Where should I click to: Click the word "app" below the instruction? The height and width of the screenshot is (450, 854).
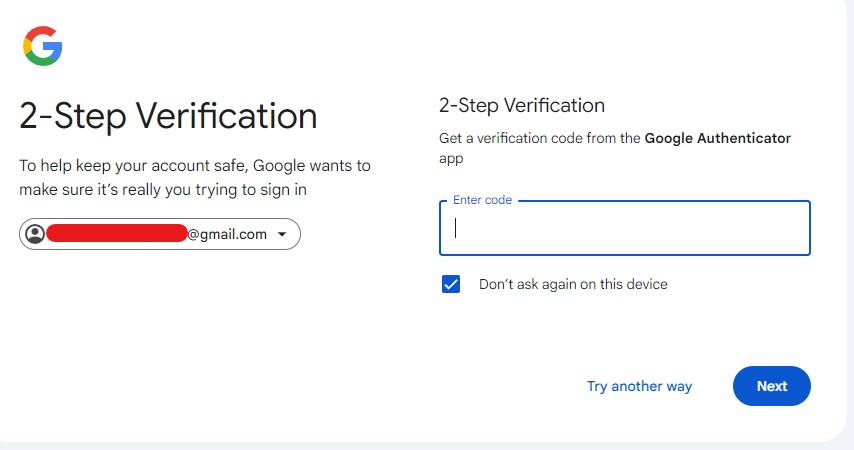(451, 158)
